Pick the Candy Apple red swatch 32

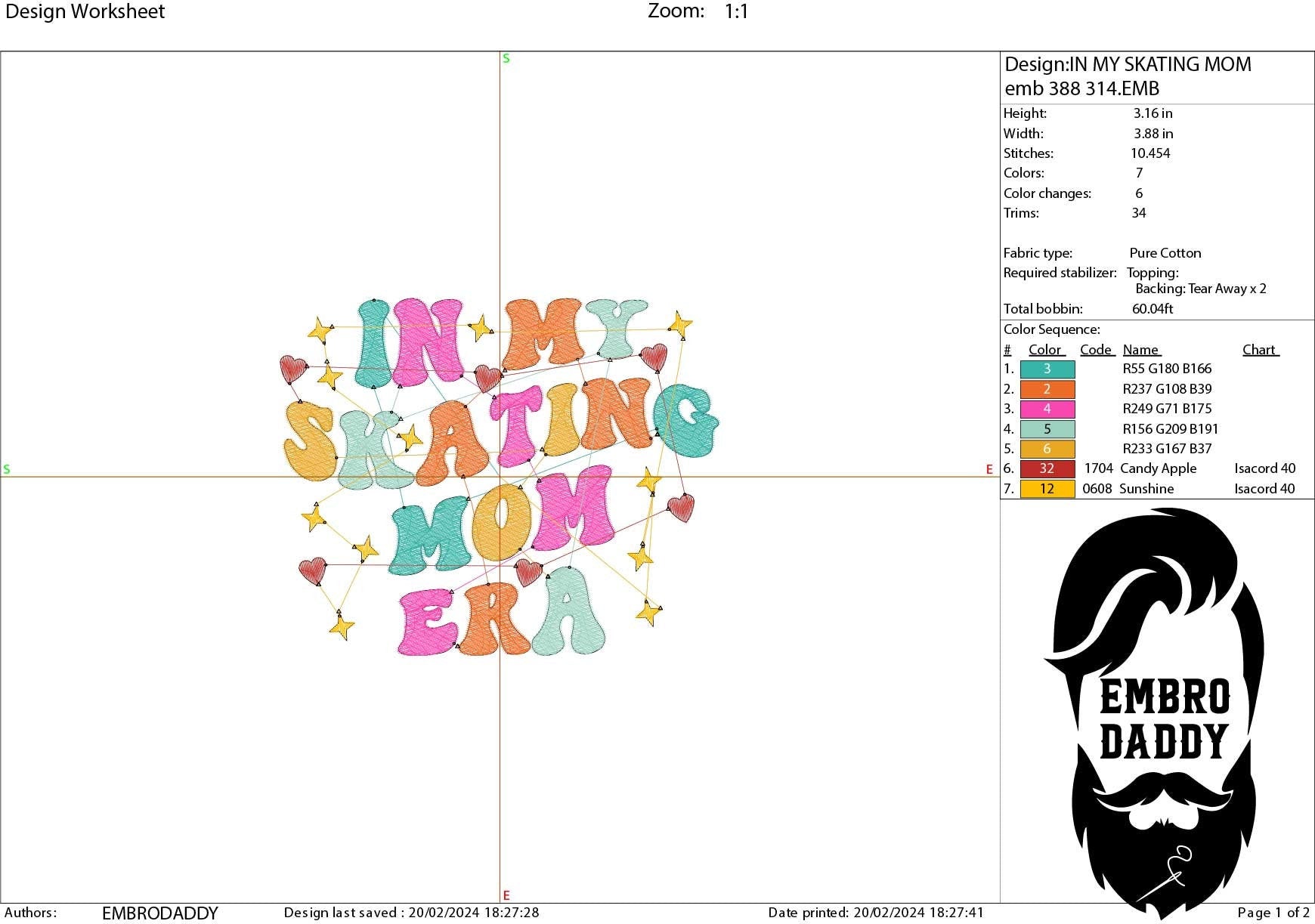point(1047,468)
